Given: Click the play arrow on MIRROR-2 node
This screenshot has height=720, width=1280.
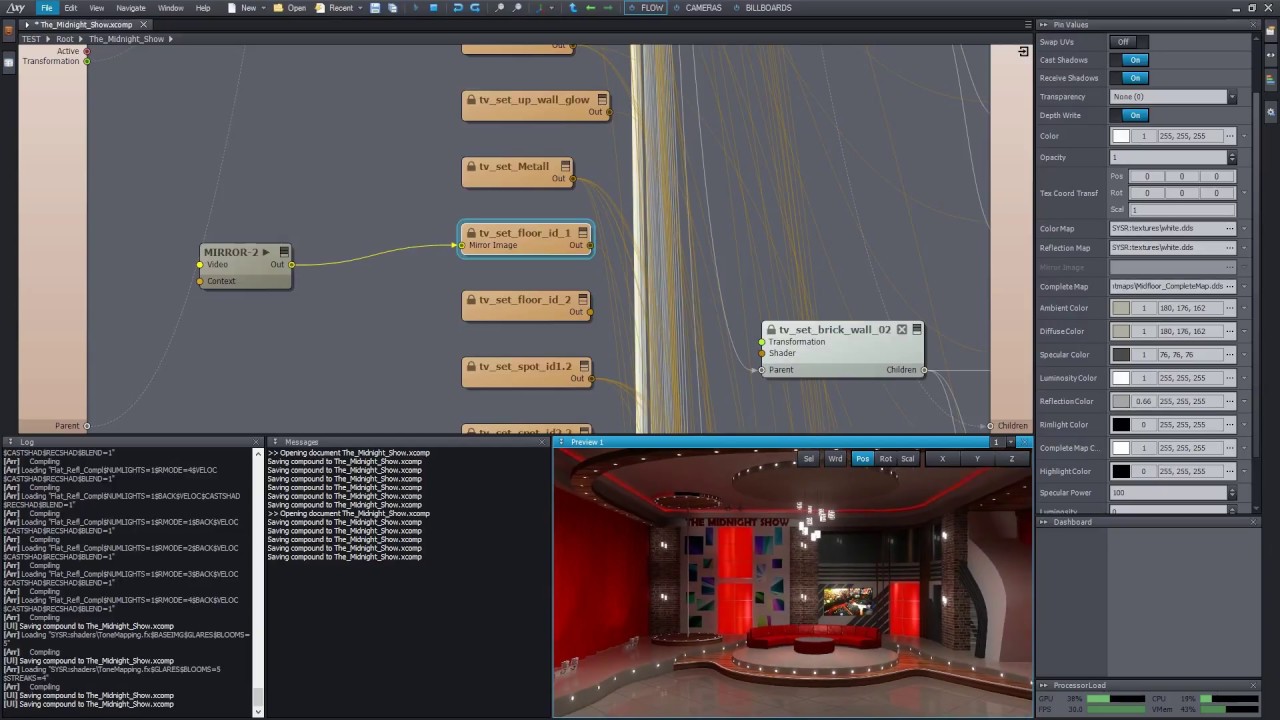Looking at the screenshot, I should [x=266, y=252].
